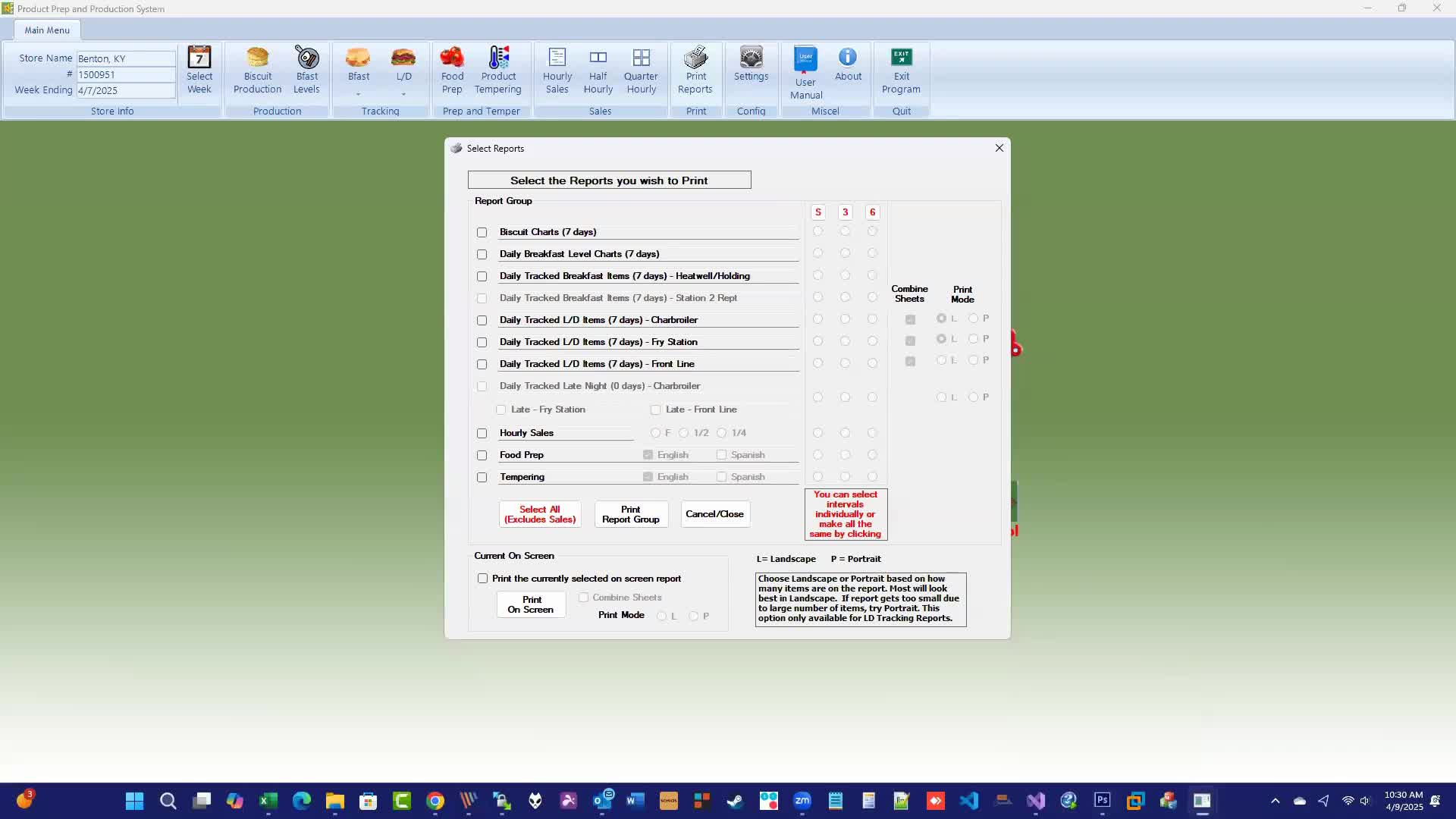The width and height of the screenshot is (1456, 819).
Task: Click the Week Ending date field
Action: [126, 90]
